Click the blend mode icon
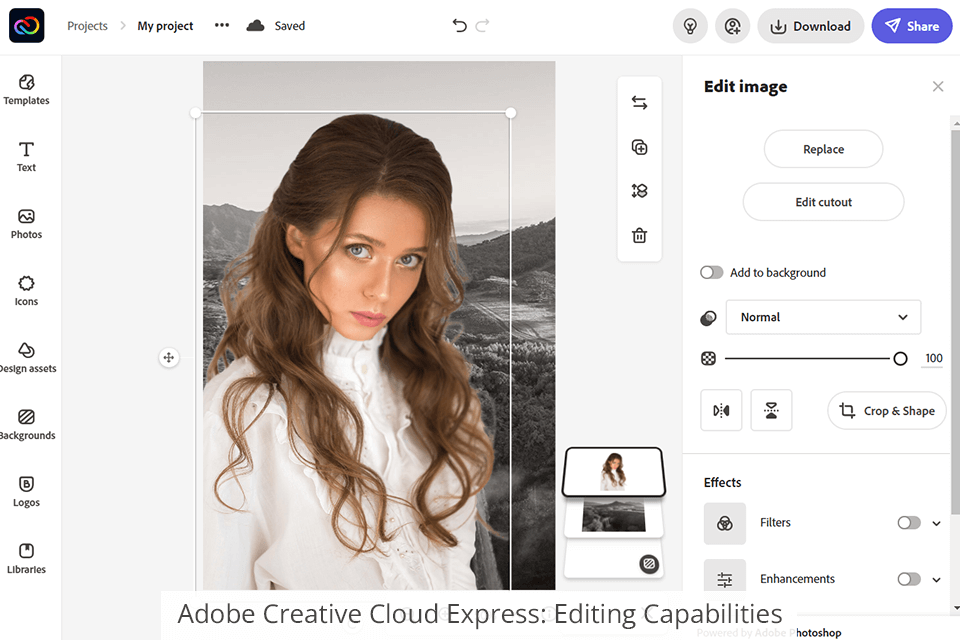The height and width of the screenshot is (640, 960). click(x=708, y=318)
